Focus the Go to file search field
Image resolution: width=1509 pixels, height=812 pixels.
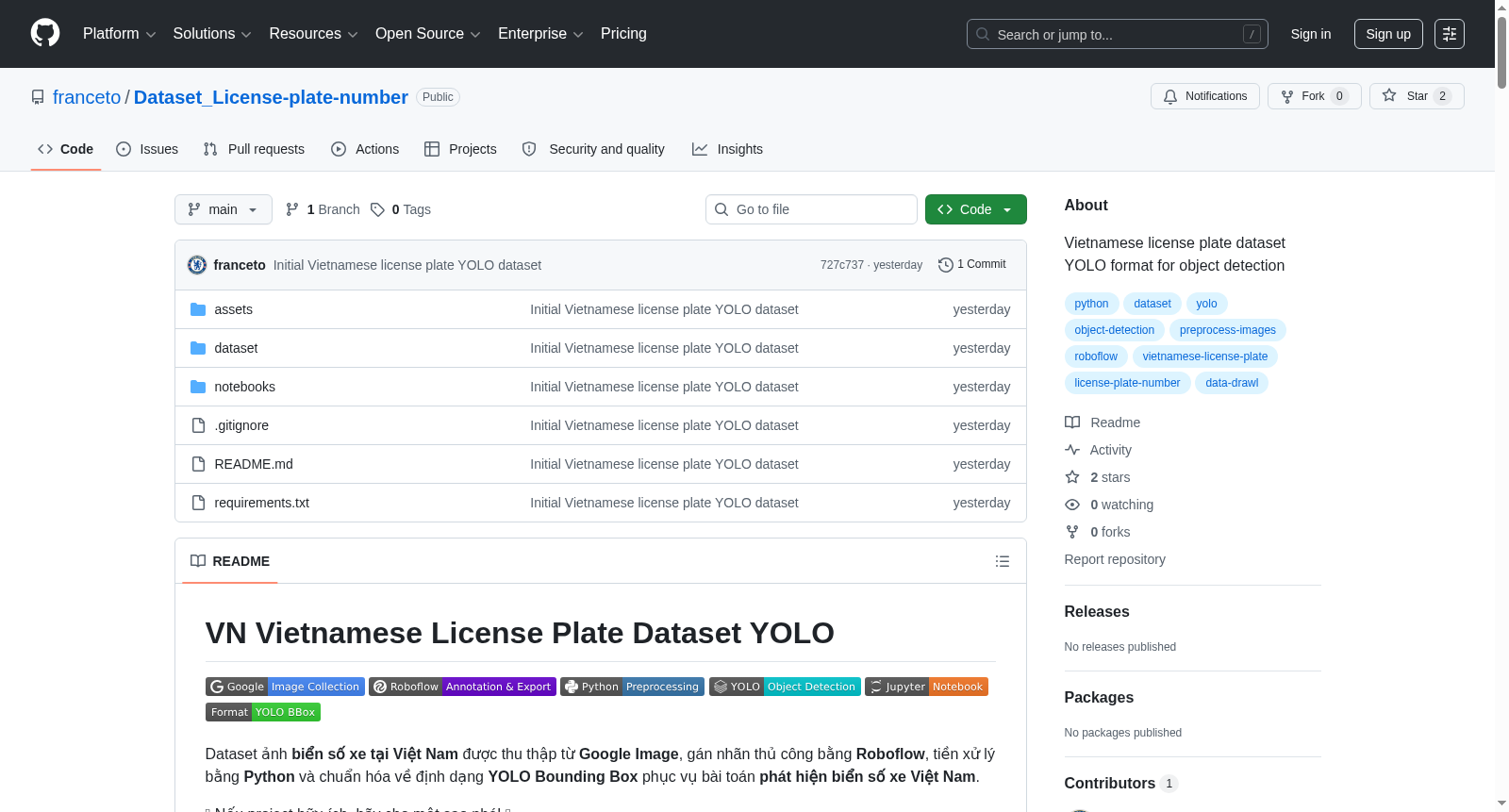coord(811,209)
